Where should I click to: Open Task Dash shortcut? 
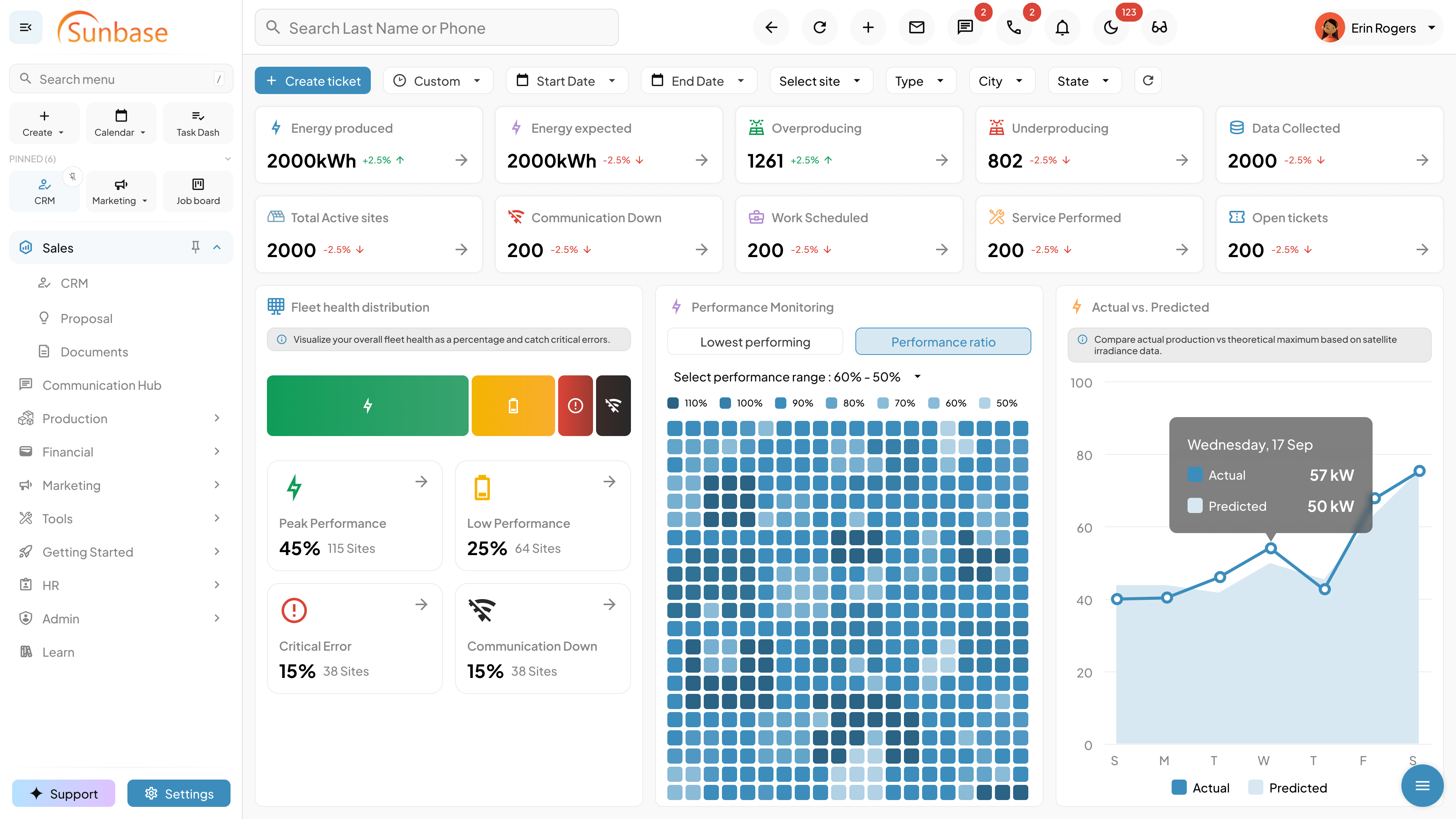tap(198, 123)
